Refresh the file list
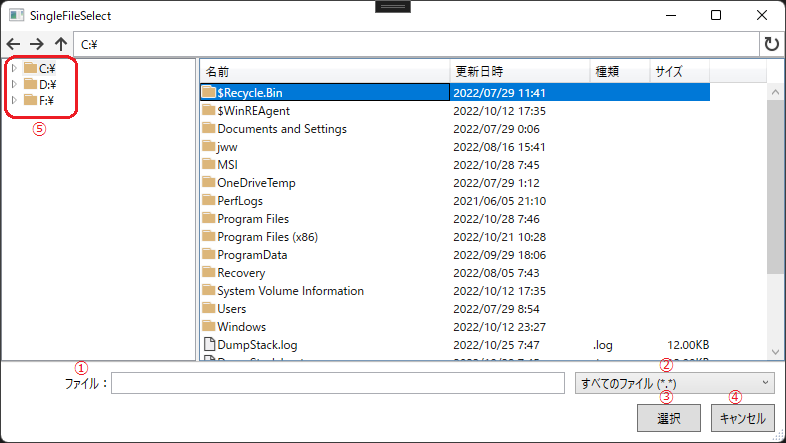This screenshot has height=443, width=786. coord(771,44)
